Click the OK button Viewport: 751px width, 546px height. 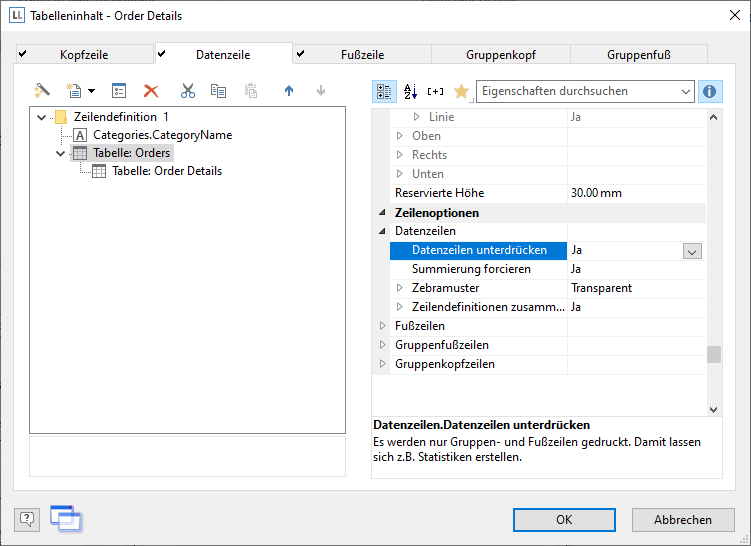tap(564, 520)
